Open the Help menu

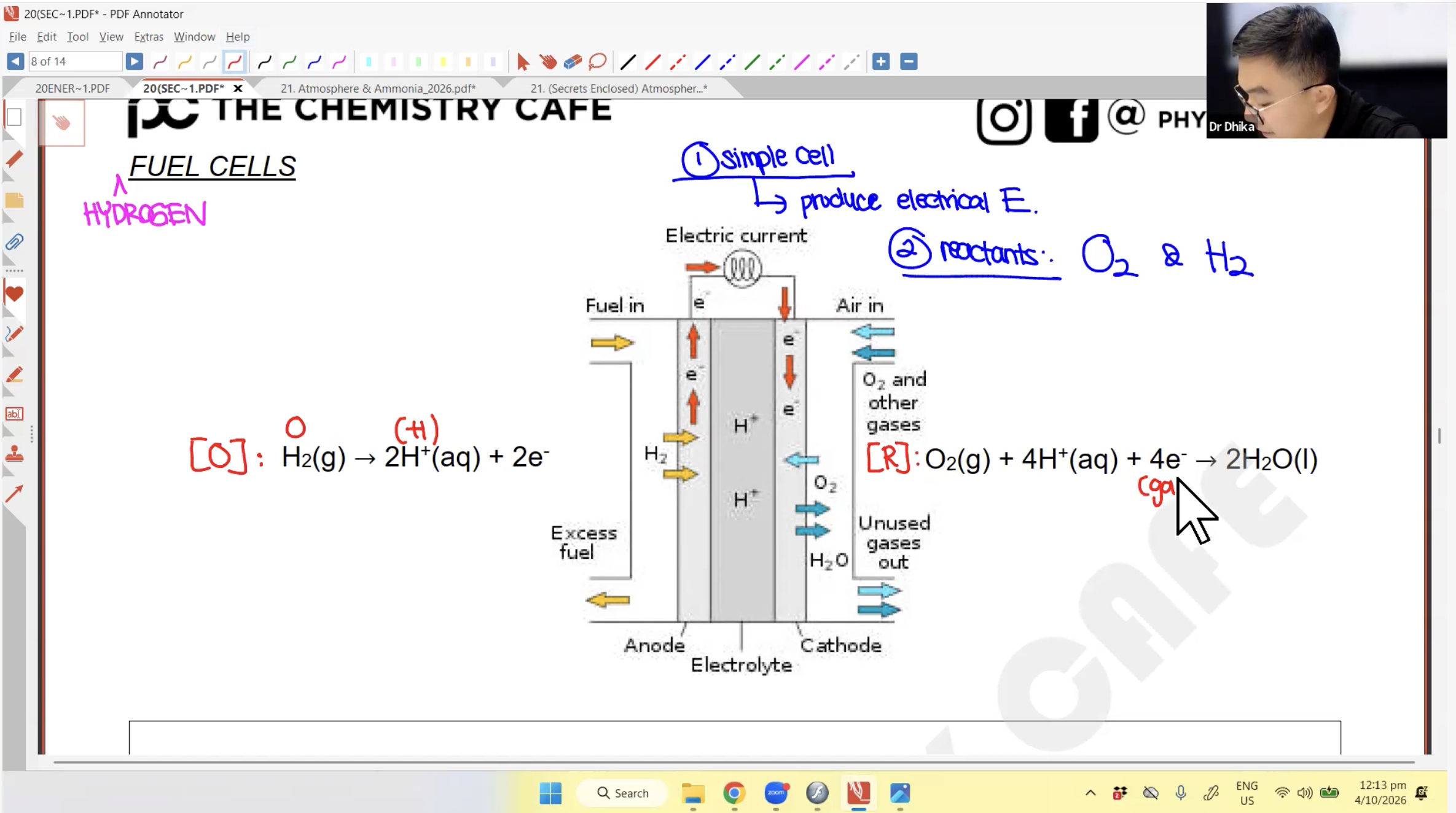coord(237,37)
